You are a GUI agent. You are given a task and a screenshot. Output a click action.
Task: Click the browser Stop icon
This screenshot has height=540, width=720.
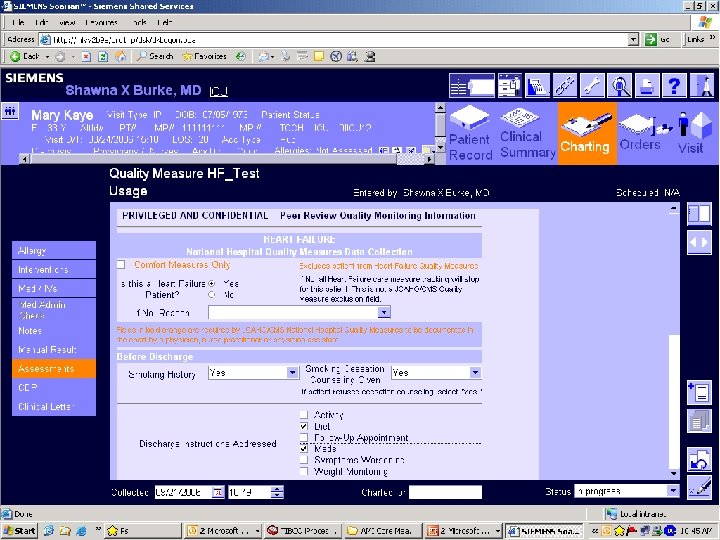coord(86,56)
